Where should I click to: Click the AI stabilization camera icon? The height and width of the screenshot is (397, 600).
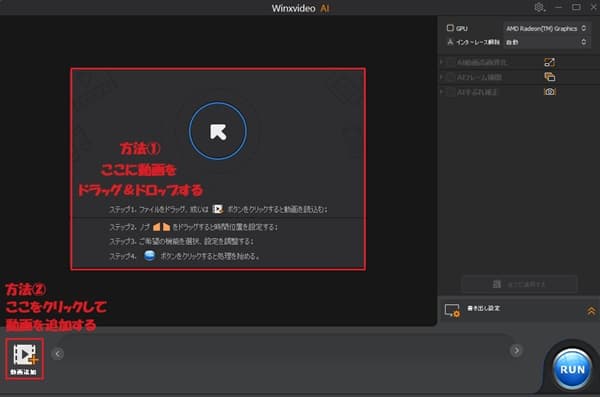click(549, 92)
